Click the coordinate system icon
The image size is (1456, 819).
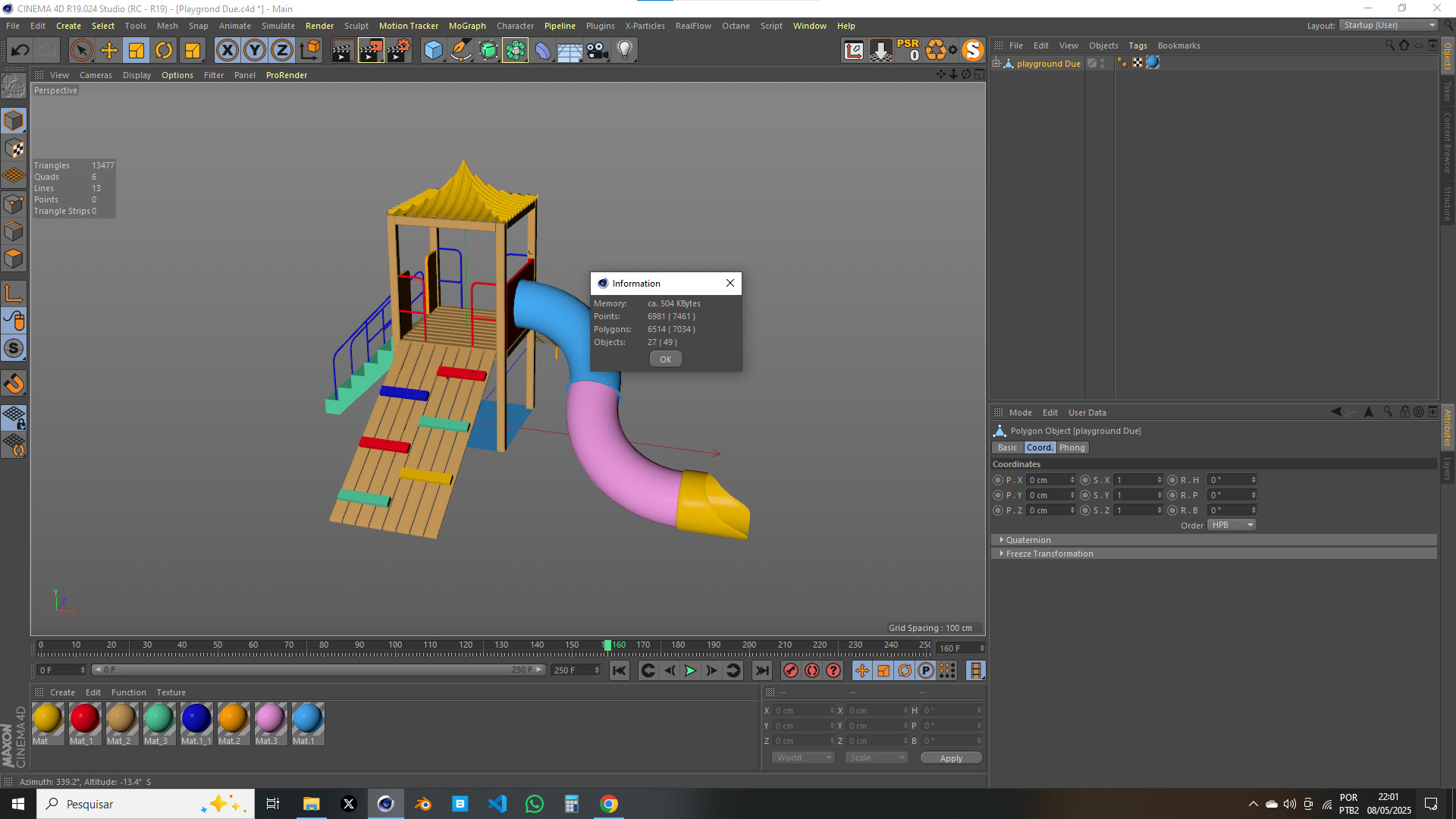[x=310, y=51]
